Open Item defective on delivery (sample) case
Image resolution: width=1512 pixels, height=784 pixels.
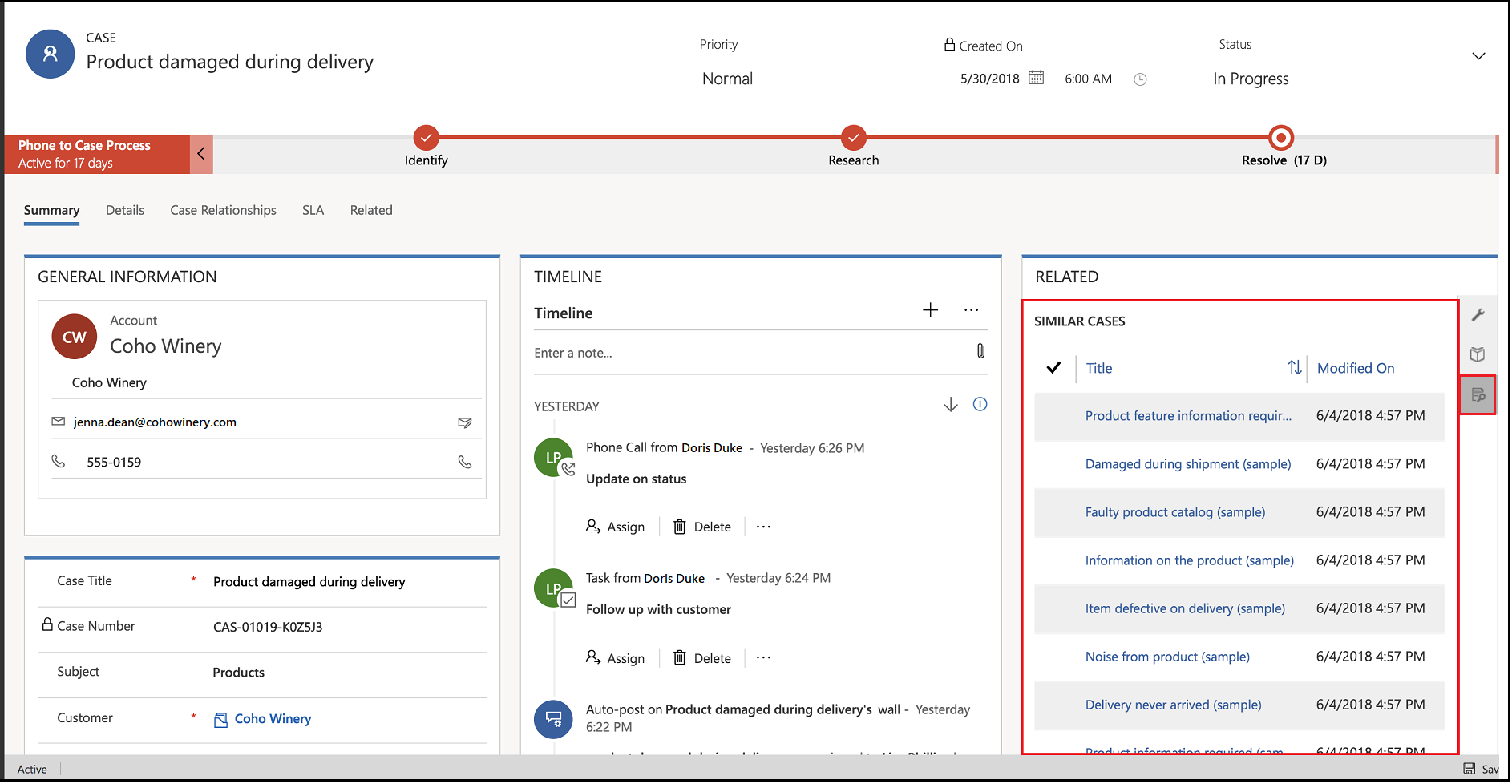[1185, 608]
